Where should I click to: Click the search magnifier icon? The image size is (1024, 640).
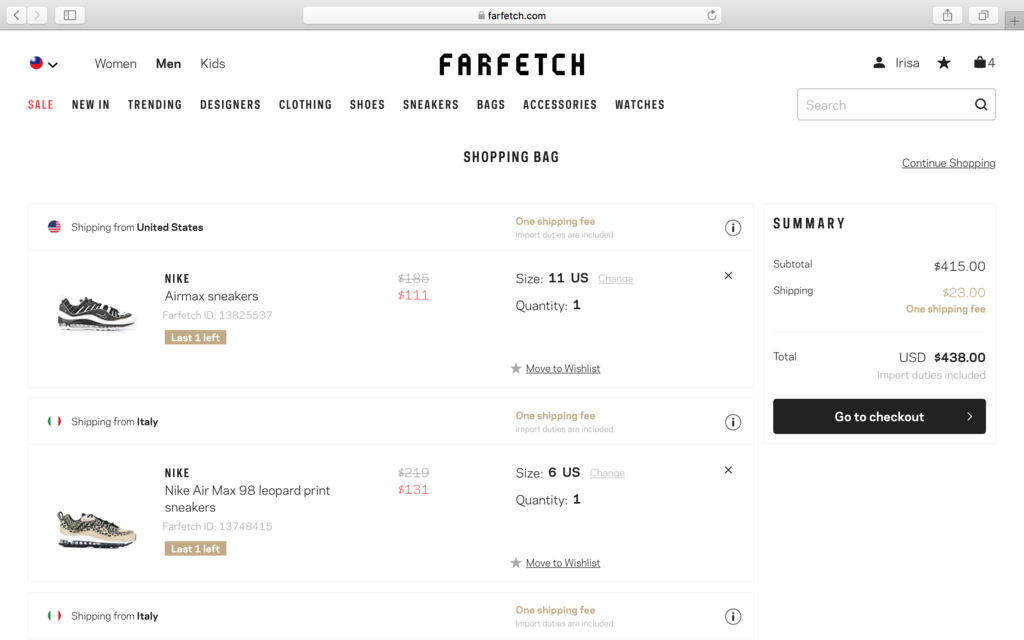pos(980,104)
